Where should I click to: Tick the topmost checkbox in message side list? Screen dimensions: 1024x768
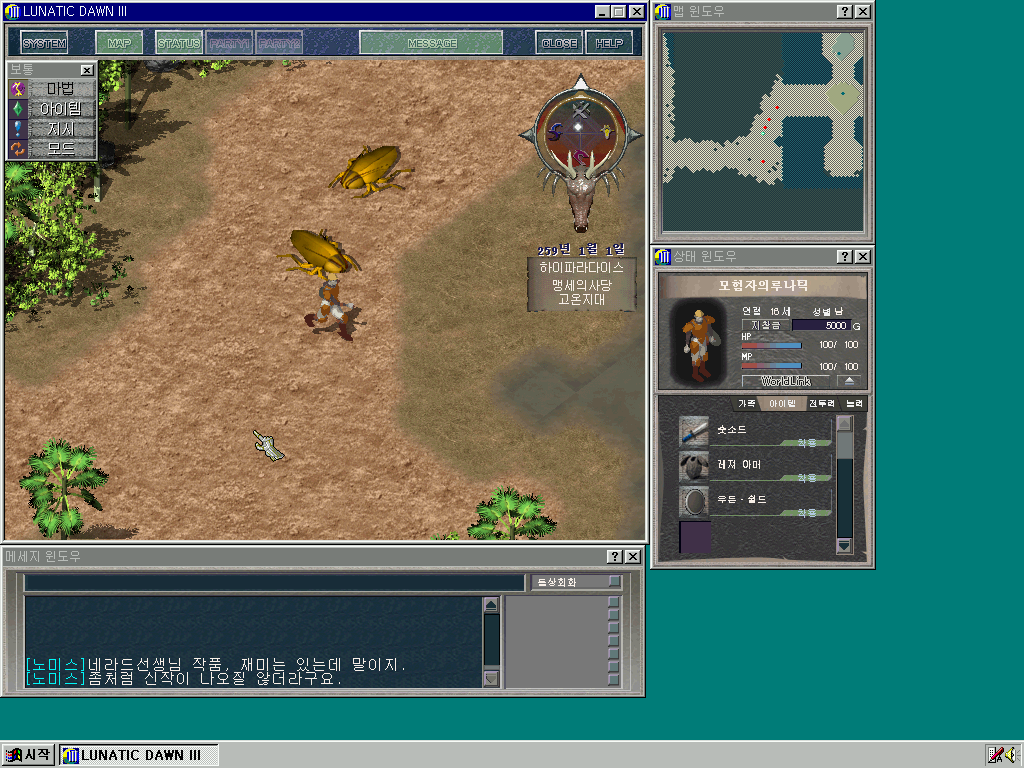click(x=613, y=601)
